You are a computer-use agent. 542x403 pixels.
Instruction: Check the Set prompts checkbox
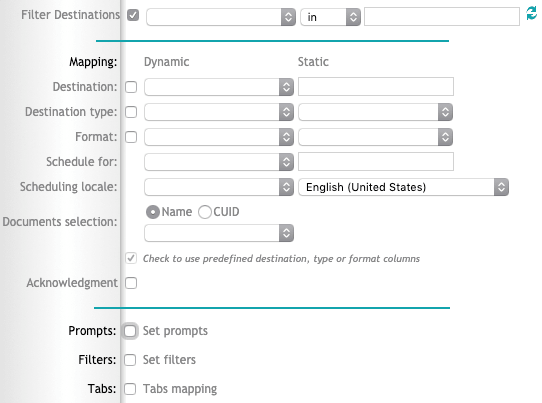[x=130, y=331]
